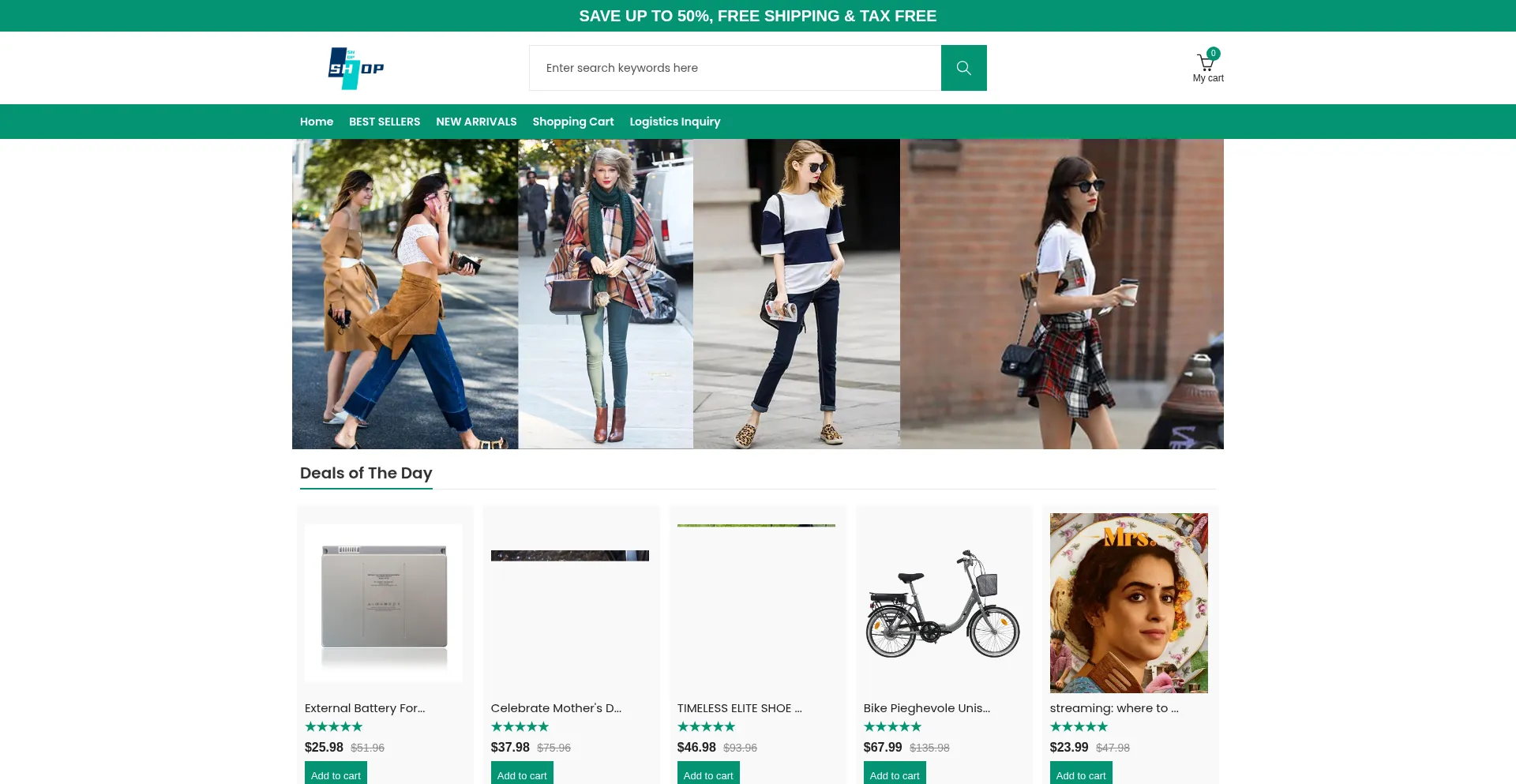Click the SHOP logo in the header
This screenshot has height=784, width=1516.
coord(356,68)
